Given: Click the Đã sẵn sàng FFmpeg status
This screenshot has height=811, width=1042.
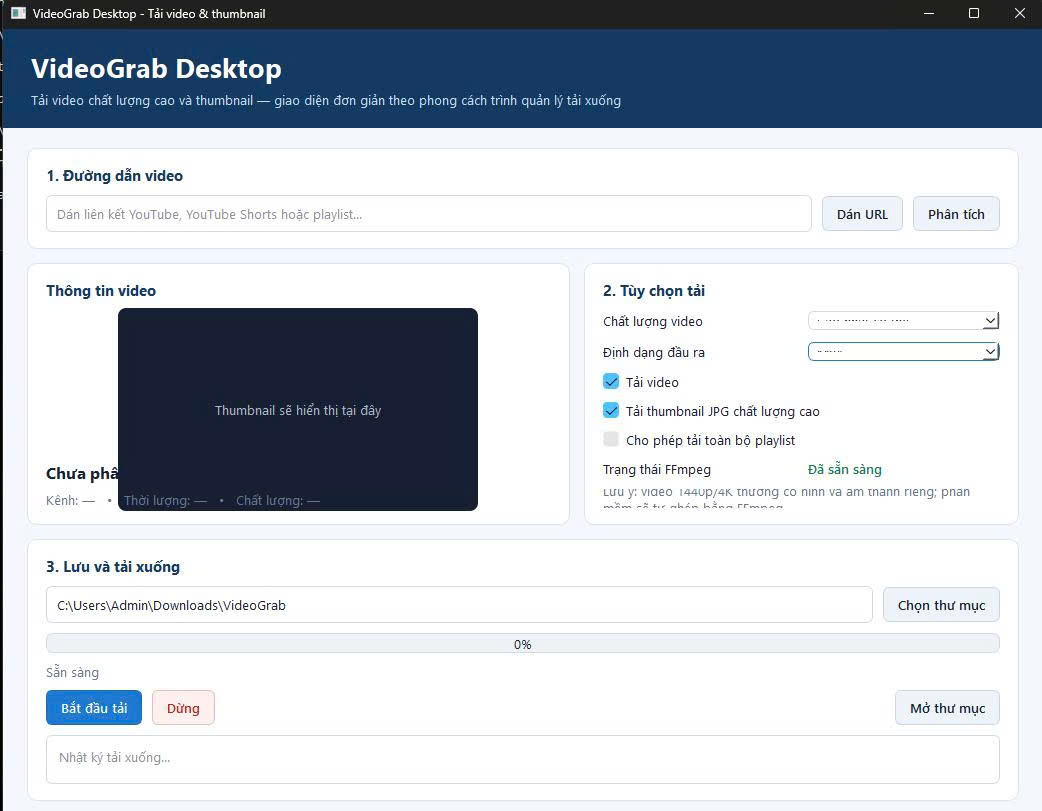Looking at the screenshot, I should (845, 469).
